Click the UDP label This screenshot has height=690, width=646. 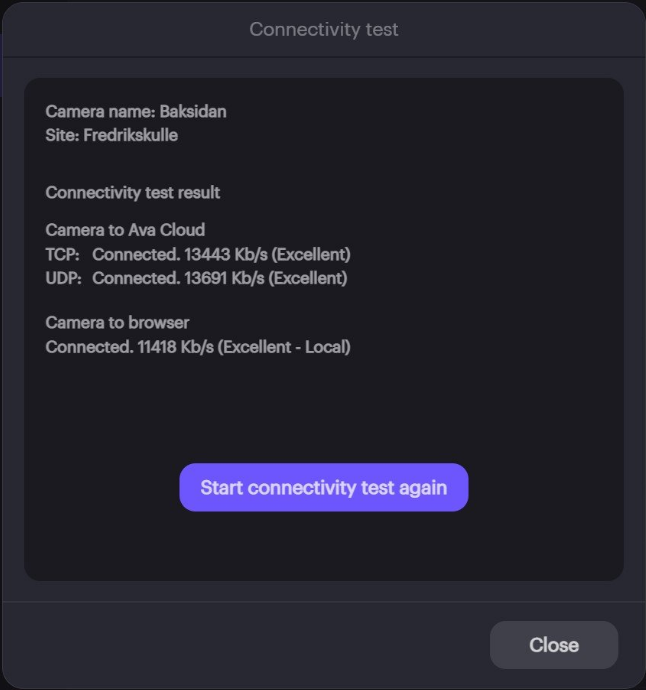(63, 278)
